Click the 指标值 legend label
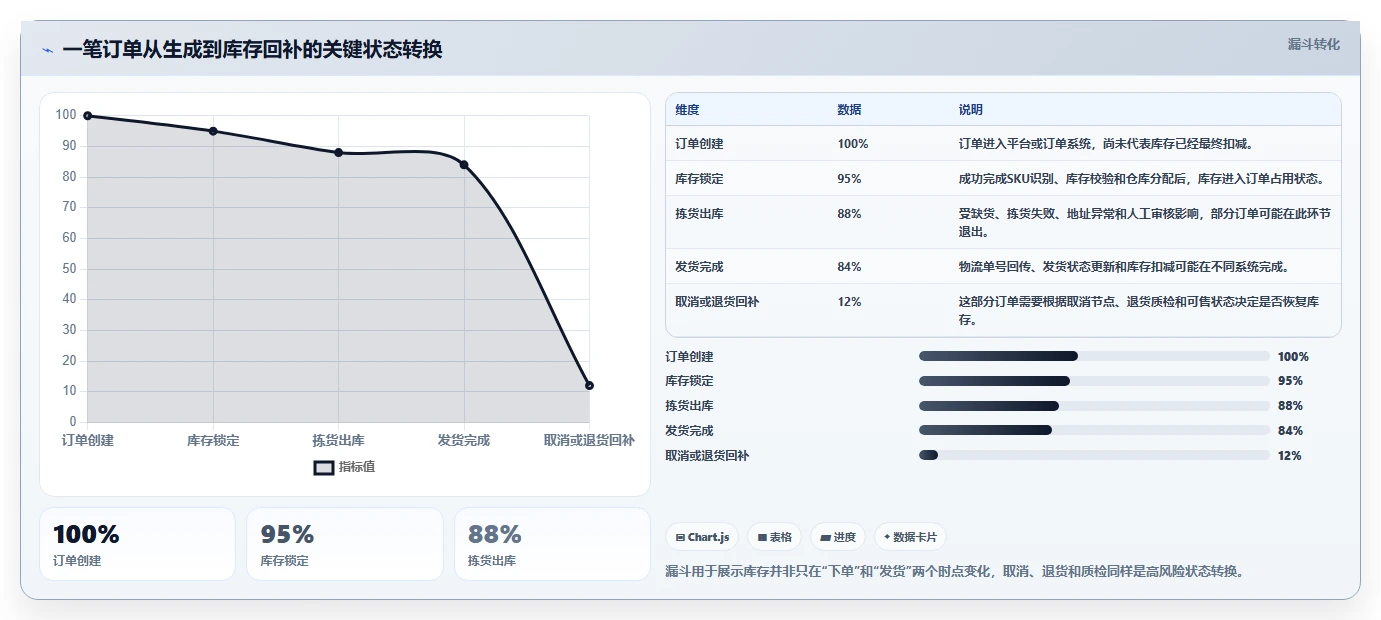The height and width of the screenshot is (620, 1381). (x=357, y=467)
